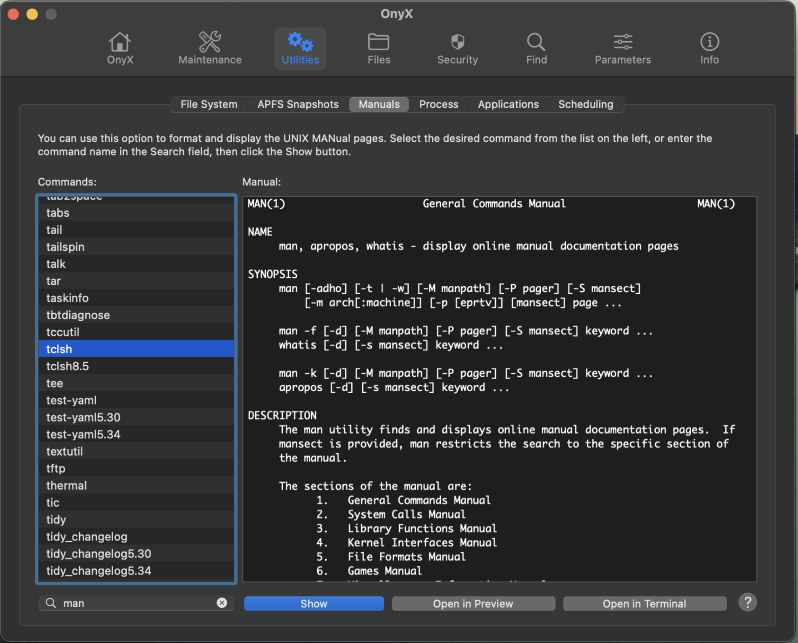The height and width of the screenshot is (643, 798).
Task: Click the DESCRIPTION heading in manual
Action: coord(282,415)
